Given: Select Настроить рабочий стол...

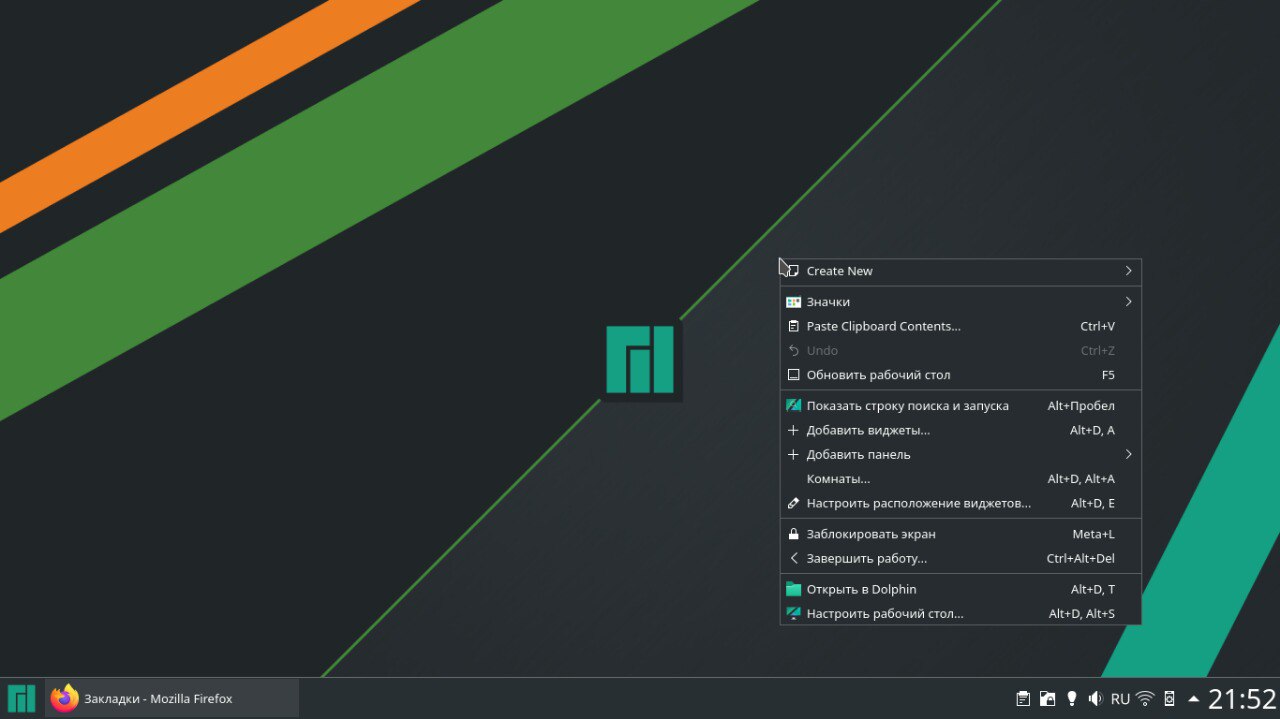Looking at the screenshot, I should pyautogui.click(x=960, y=613).
